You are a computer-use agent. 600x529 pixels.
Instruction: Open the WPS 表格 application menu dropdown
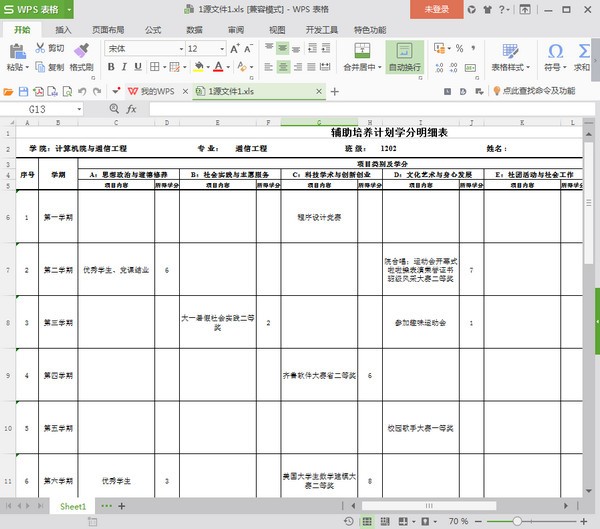[x=69, y=10]
